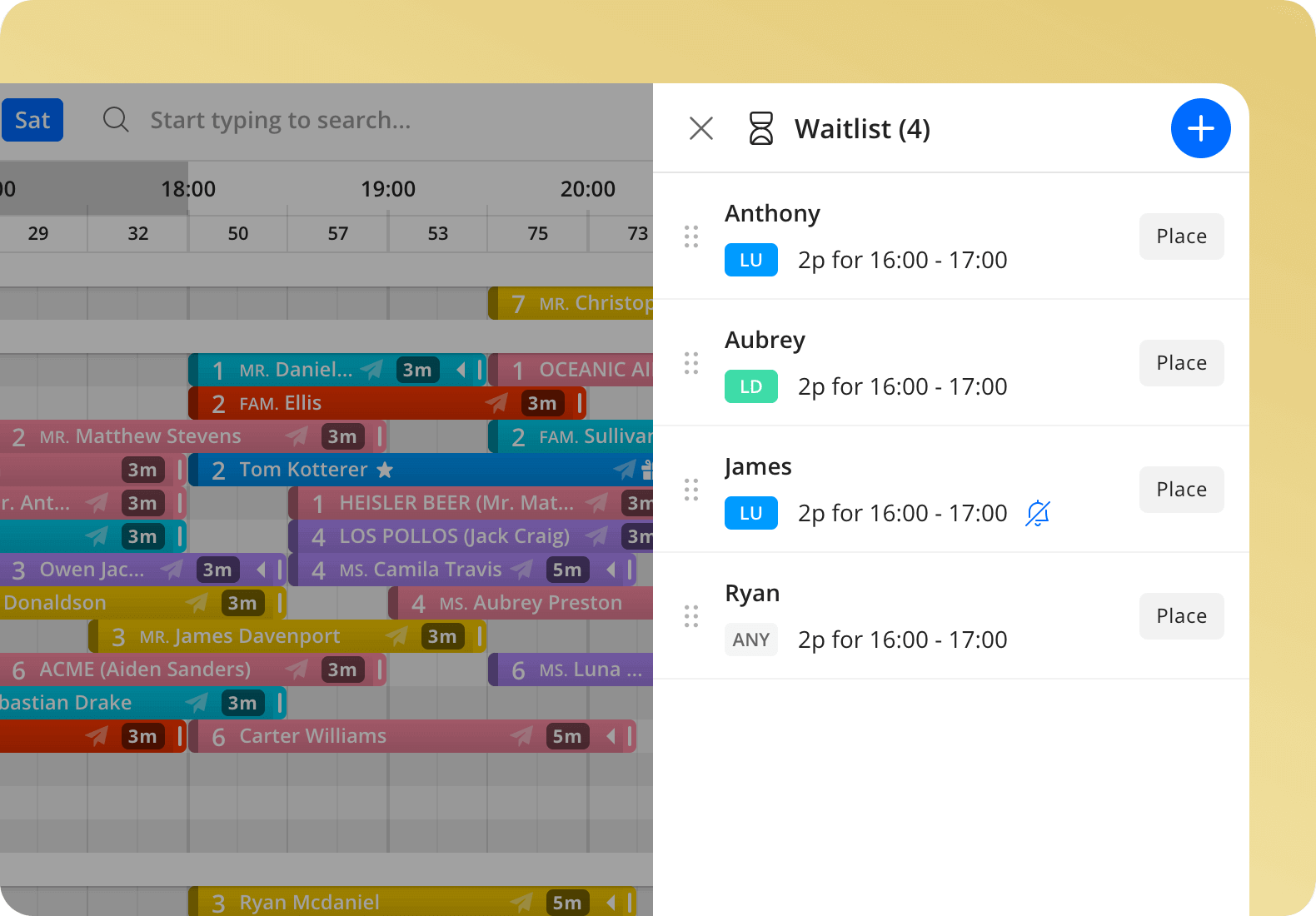Open the MS. Camila Travis reservation
1316x916 pixels.
pyautogui.click(x=462, y=570)
